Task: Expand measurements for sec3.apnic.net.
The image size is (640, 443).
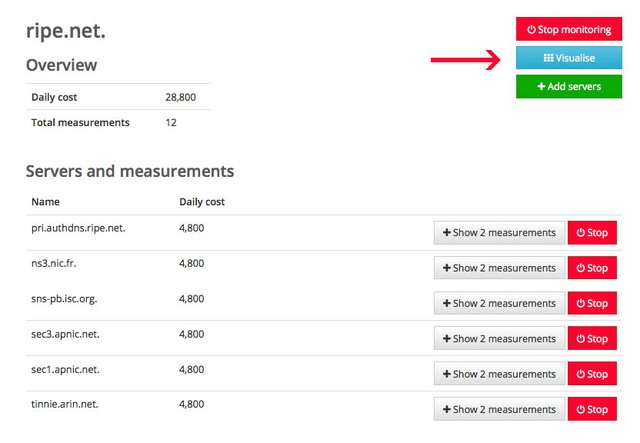Action: pos(499,338)
